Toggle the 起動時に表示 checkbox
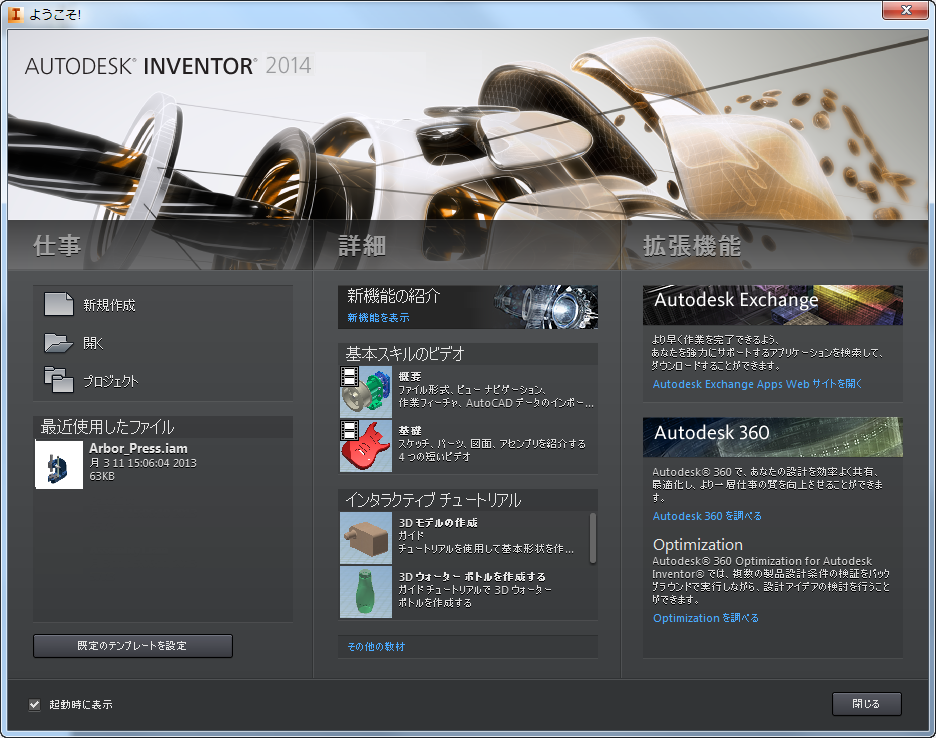 tap(35, 705)
